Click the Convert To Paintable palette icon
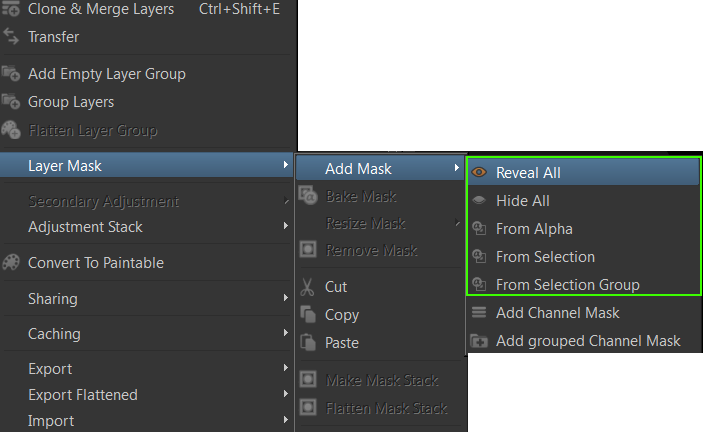 pos(12,263)
